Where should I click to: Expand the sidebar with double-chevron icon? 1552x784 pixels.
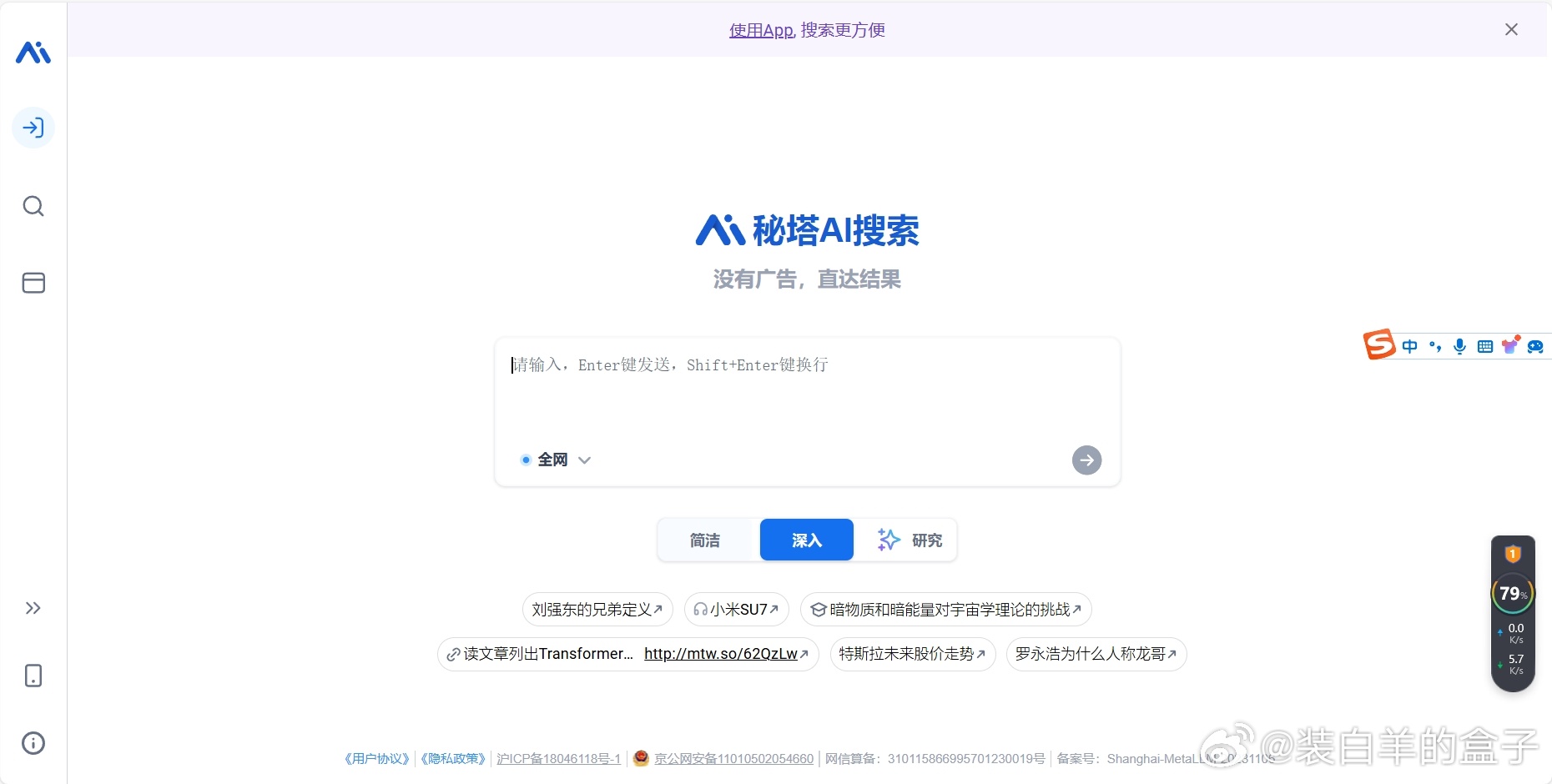click(x=33, y=608)
